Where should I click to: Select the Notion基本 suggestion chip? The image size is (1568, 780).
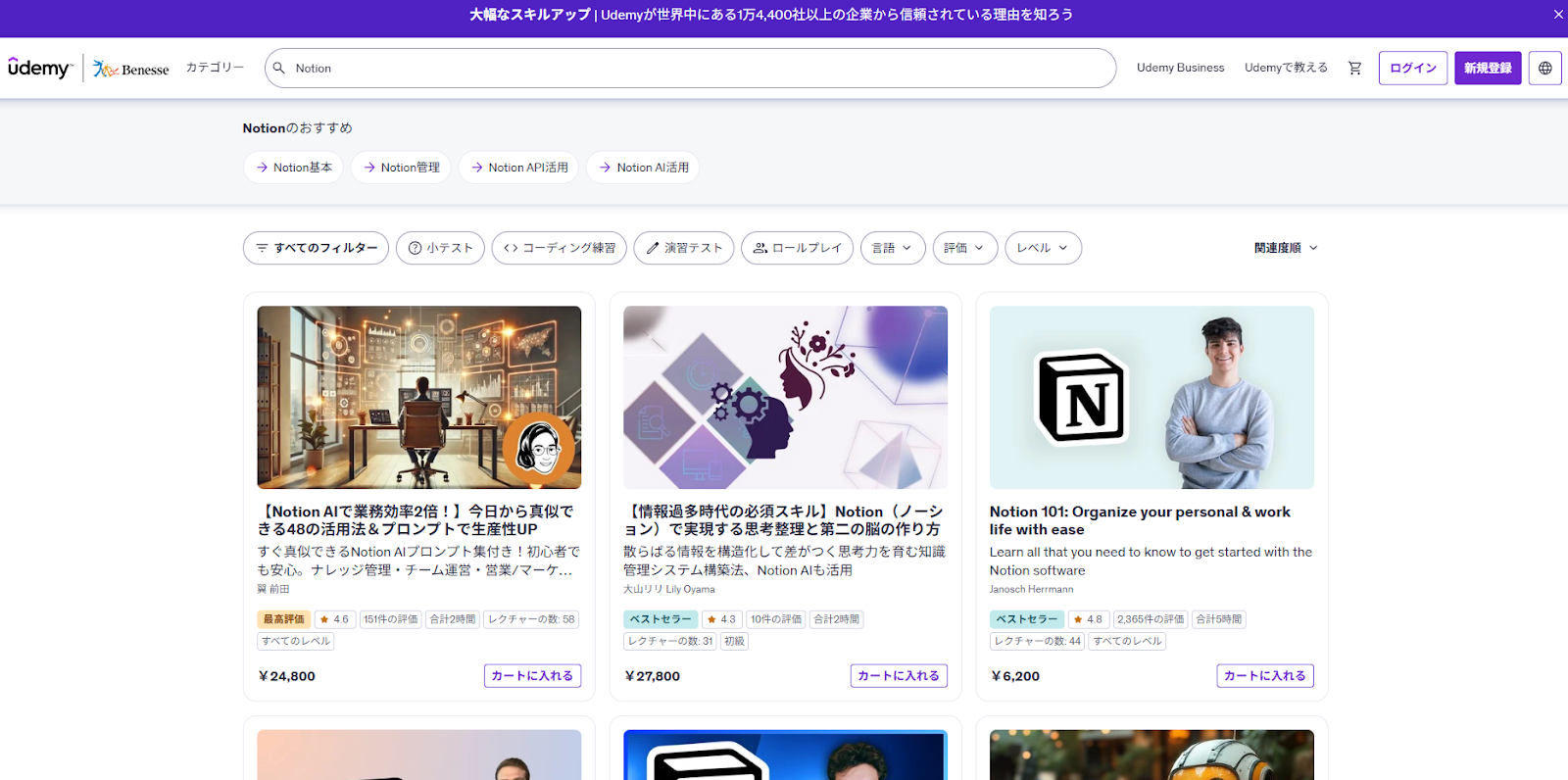point(293,168)
